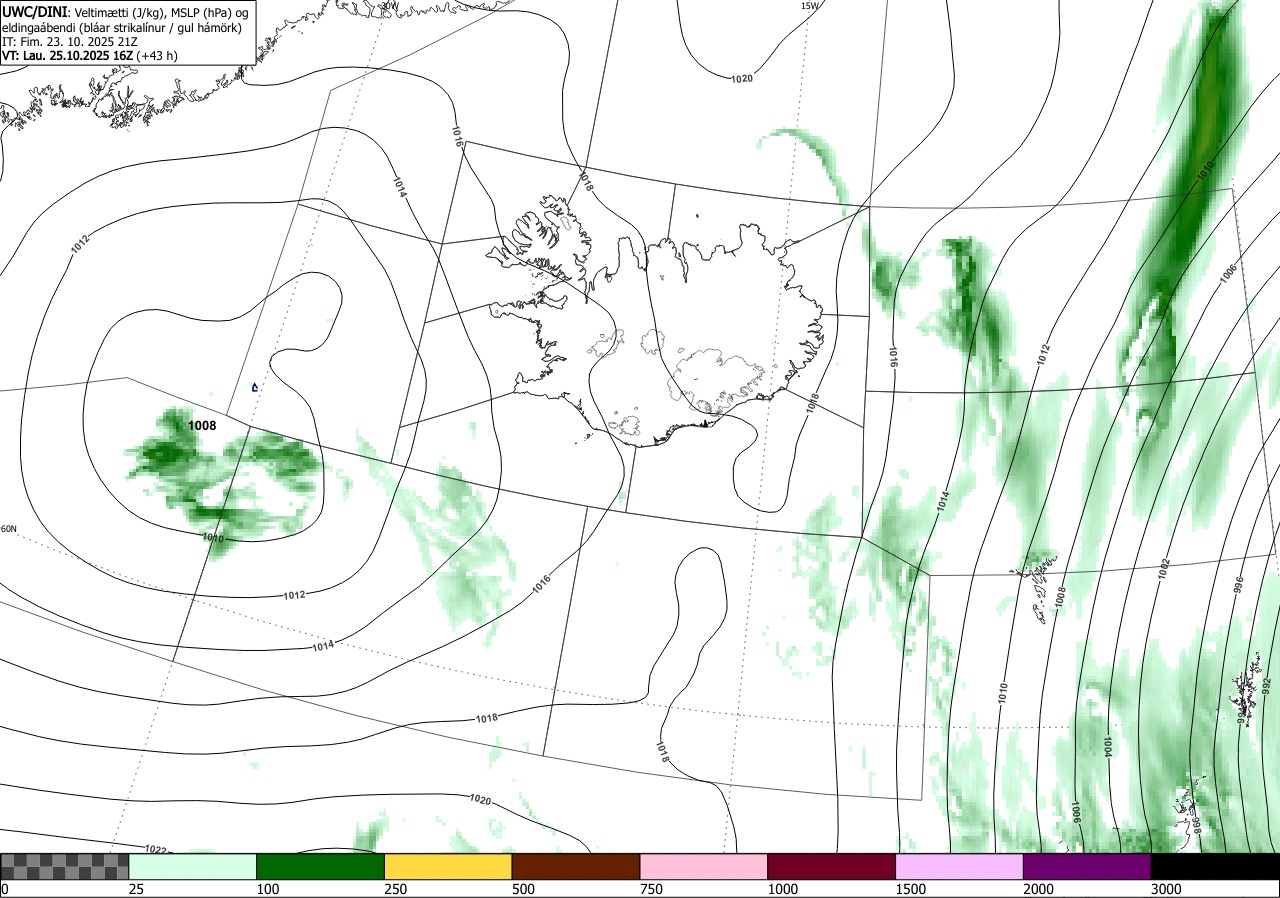The height and width of the screenshot is (898, 1280).
Task: Click the "eldingaábendi (bláar strikalínur / gul hámörk)" line
Action: tap(122, 27)
